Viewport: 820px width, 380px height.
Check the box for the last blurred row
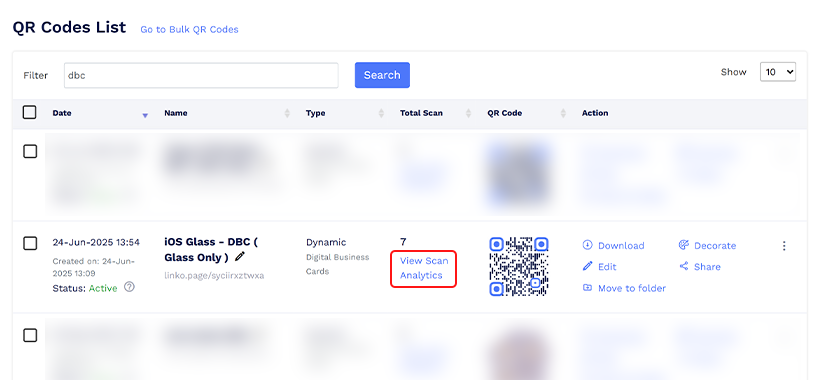tap(30, 335)
